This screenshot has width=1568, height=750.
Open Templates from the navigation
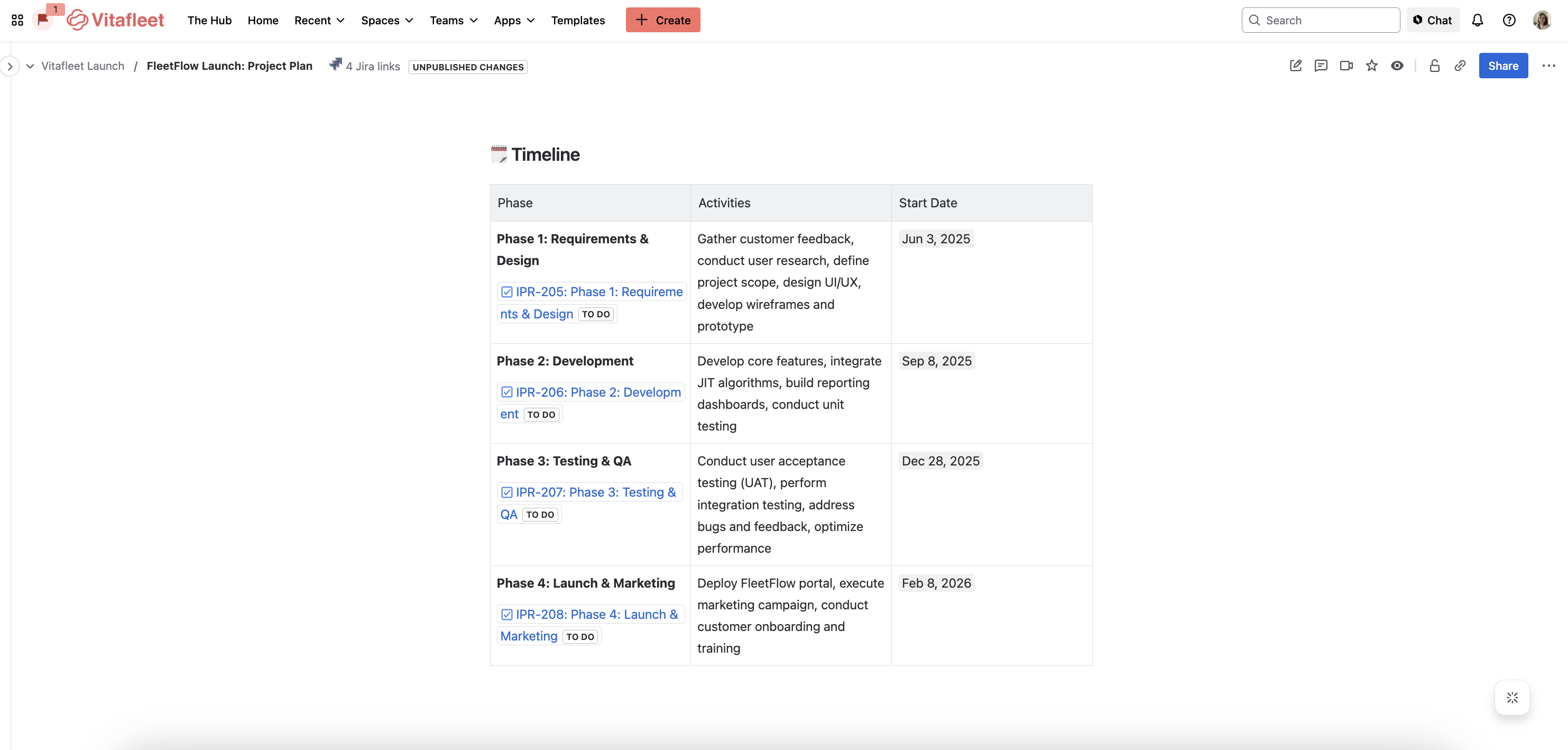[578, 20]
